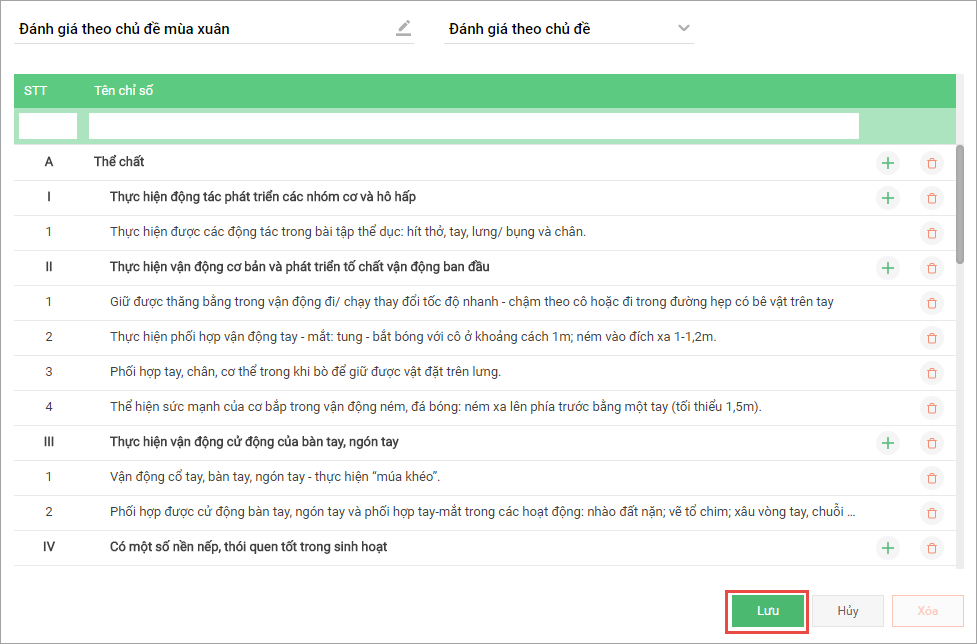This screenshot has width=977, height=644.
Task: Delete the múa khéo indicator row
Action: (x=932, y=477)
